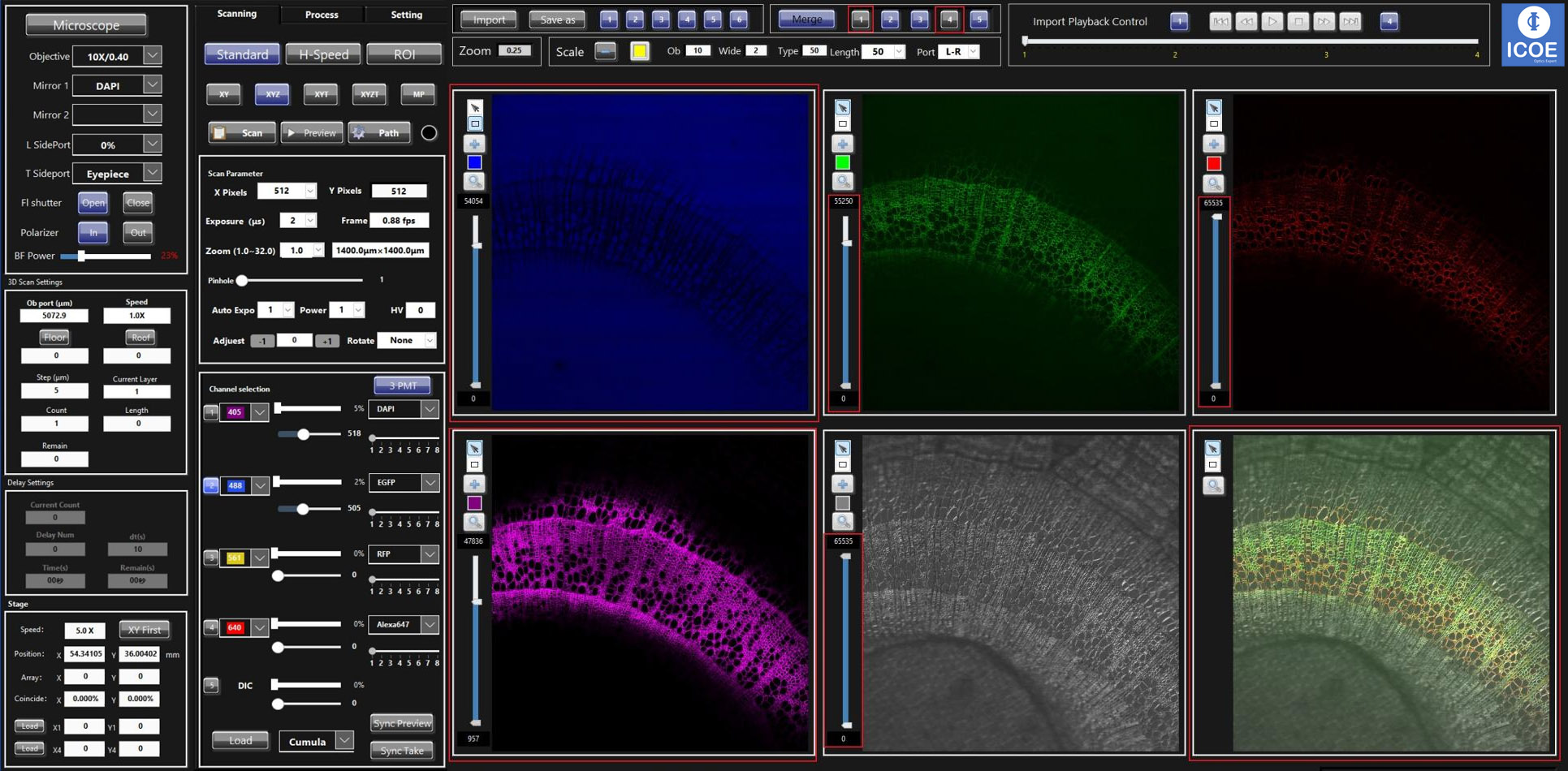This screenshot has height=771, width=1568.
Task: Select the pointer tool in the blue DAPI image panel
Action: tap(475, 108)
